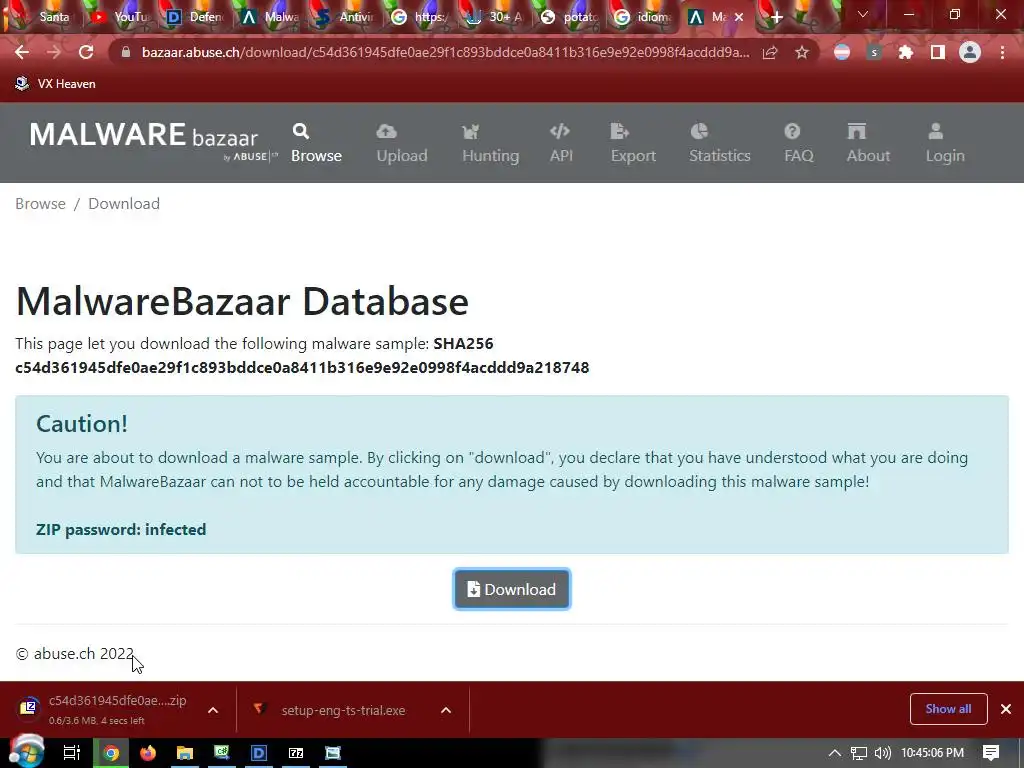This screenshot has width=1024, height=768.
Task: Click the Chrome taskbar icon
Action: coord(111,753)
